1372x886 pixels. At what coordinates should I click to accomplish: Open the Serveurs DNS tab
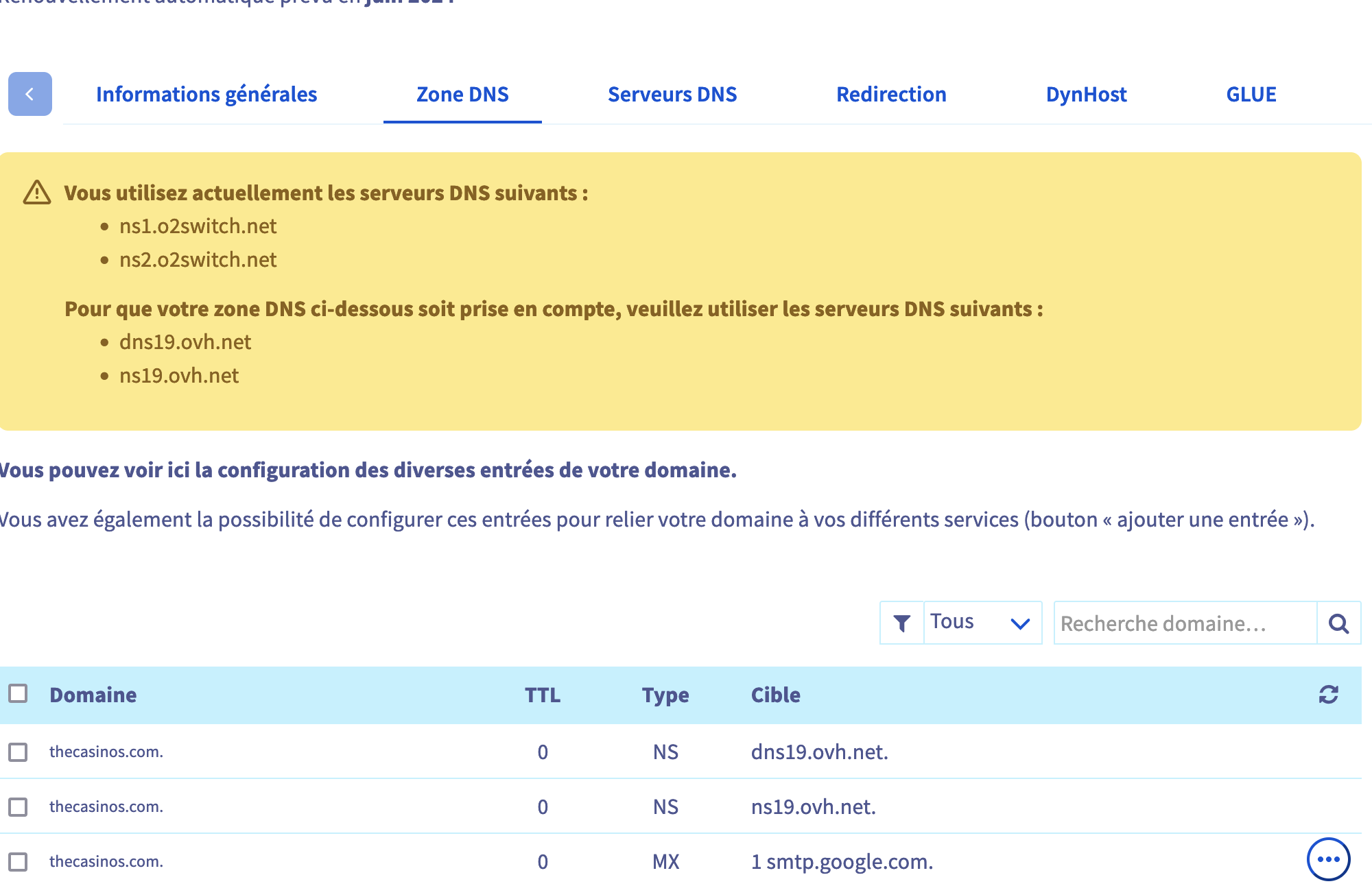[672, 94]
